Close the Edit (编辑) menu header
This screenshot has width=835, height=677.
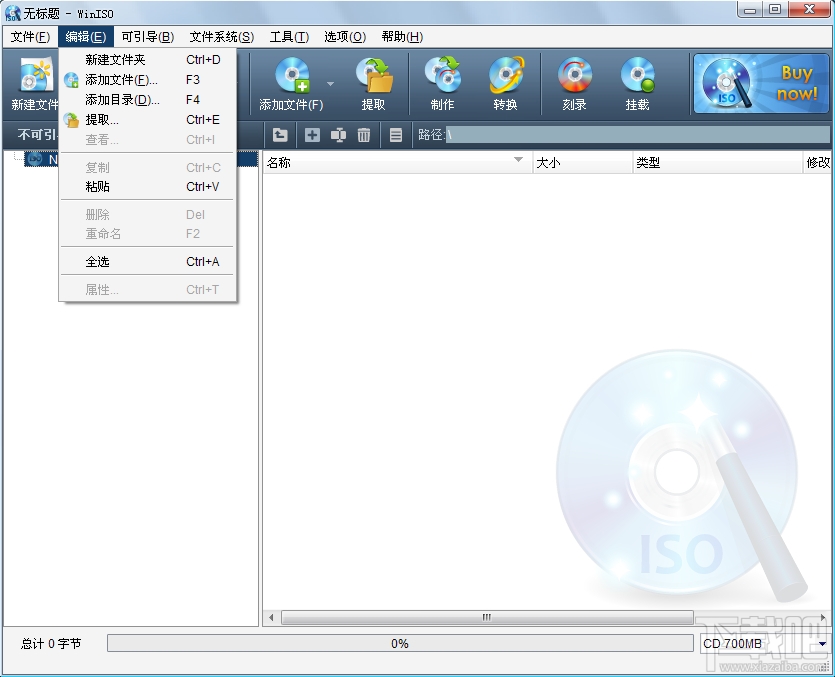coord(86,37)
